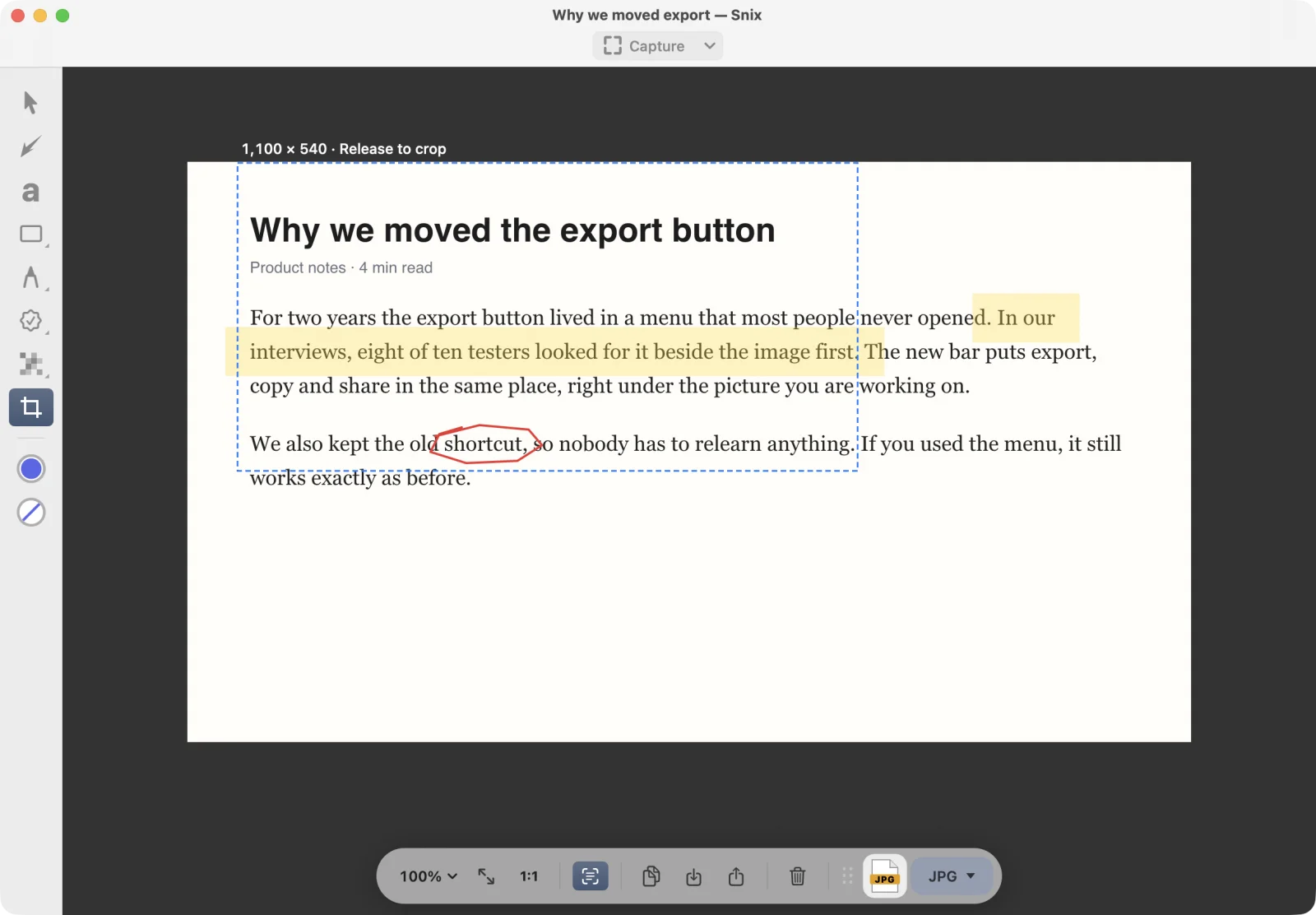Click the title 'Why we moved the export button'
The height and width of the screenshot is (915, 1316).
tap(512, 230)
